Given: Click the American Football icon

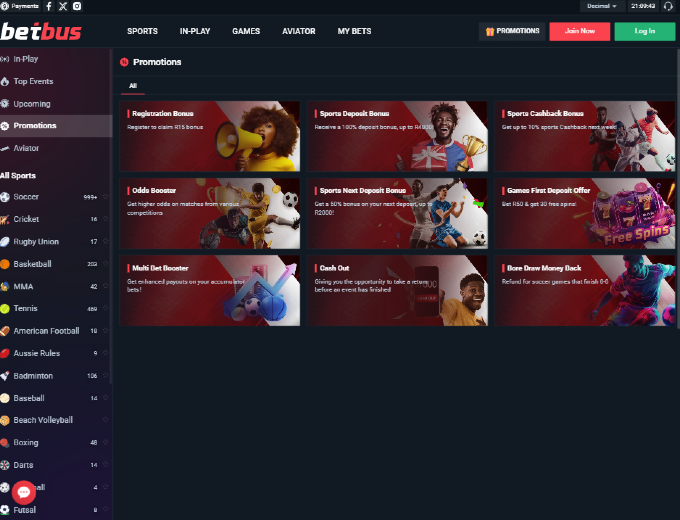Looking at the screenshot, I should tap(5, 331).
